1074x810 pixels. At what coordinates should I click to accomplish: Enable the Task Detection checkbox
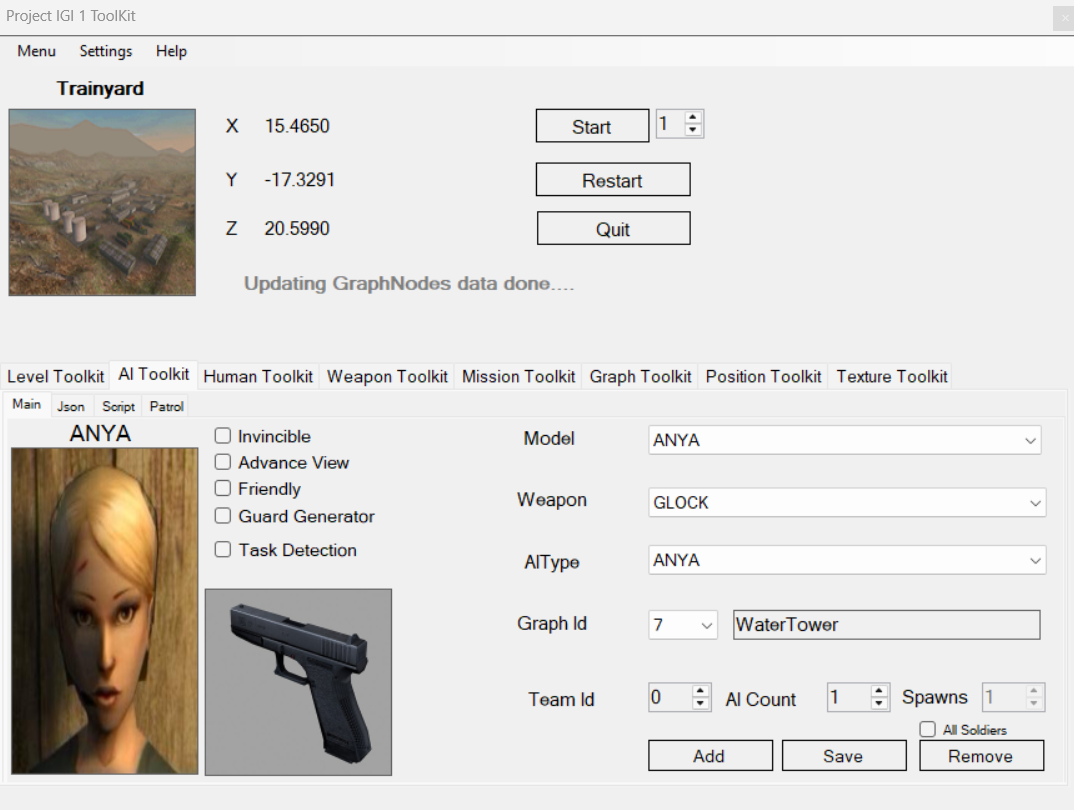pyautogui.click(x=223, y=549)
